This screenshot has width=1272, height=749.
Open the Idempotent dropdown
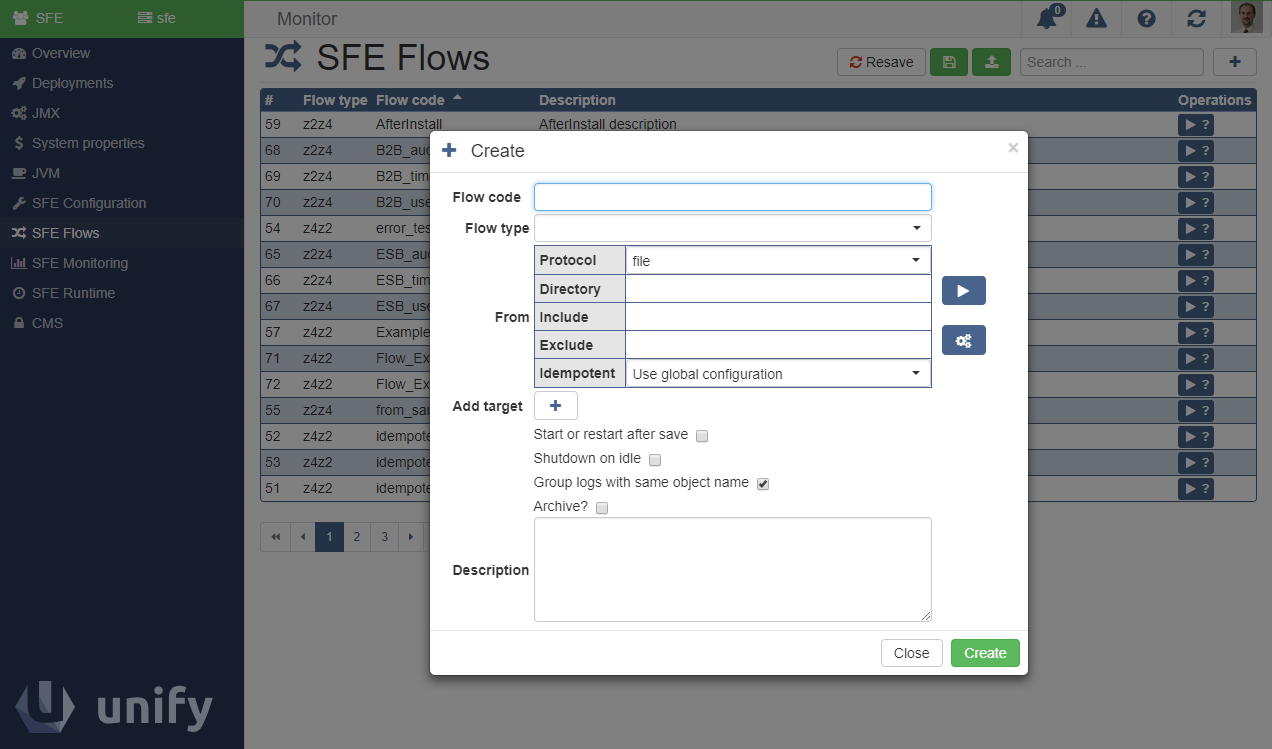pos(778,374)
